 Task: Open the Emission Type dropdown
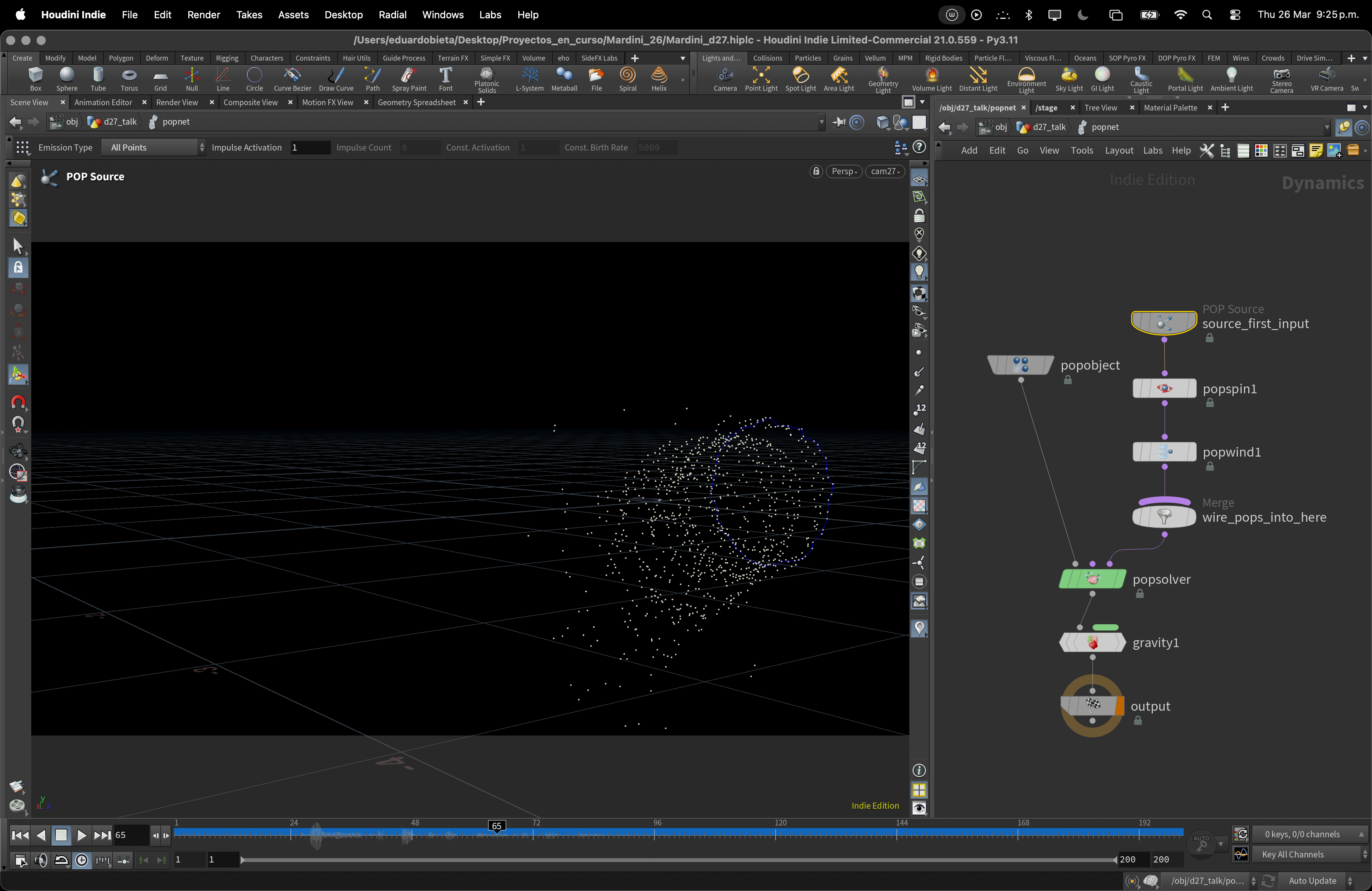(153, 147)
